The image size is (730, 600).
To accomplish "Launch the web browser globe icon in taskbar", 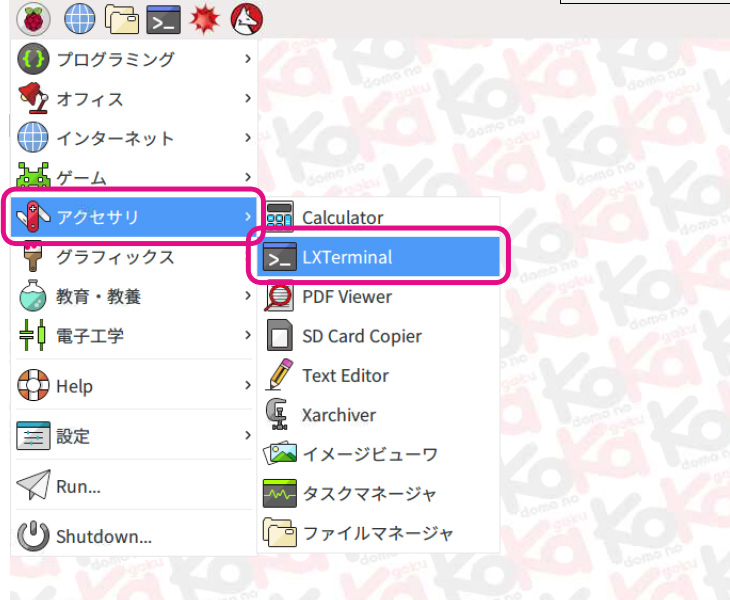I will [80, 19].
